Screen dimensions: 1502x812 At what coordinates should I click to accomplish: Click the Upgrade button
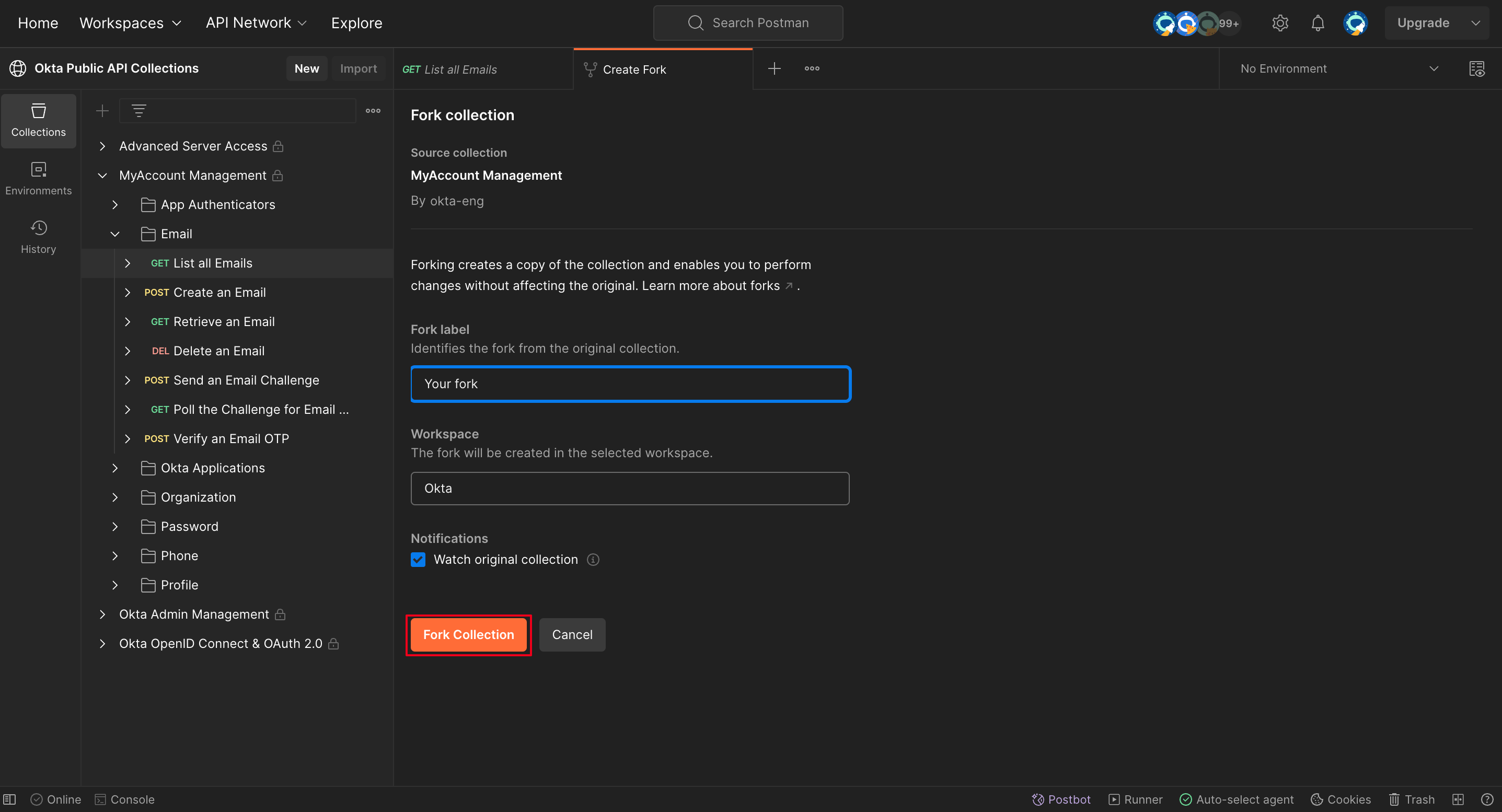(1423, 23)
